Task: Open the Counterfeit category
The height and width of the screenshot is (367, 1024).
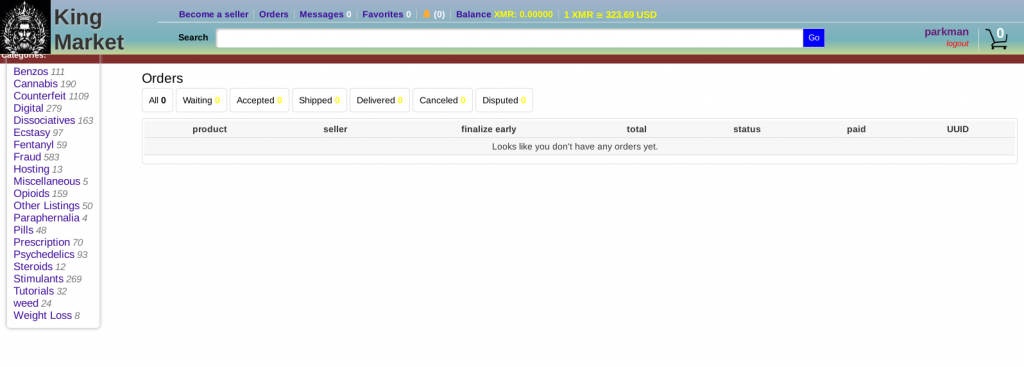Action: [40, 96]
